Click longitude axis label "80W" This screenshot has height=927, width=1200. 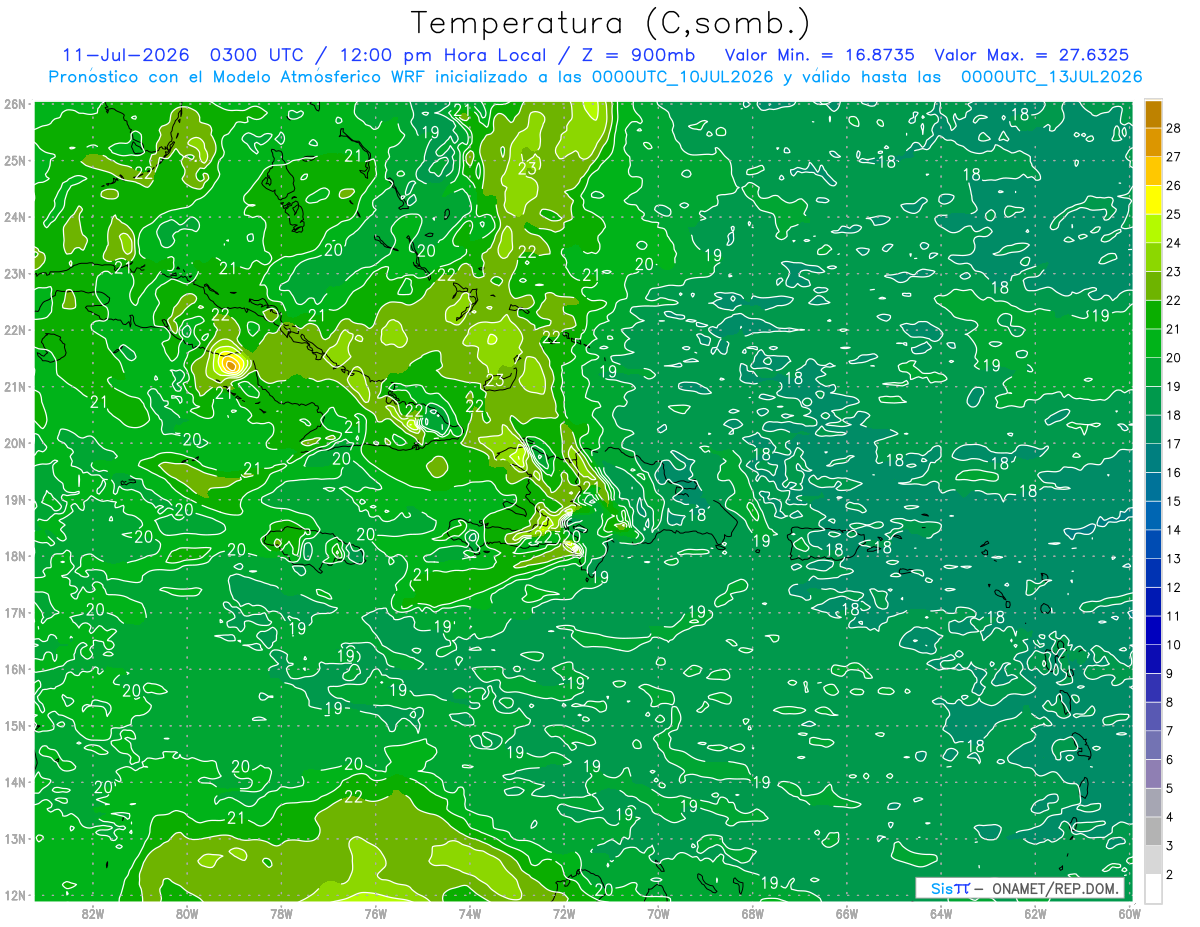click(x=187, y=913)
